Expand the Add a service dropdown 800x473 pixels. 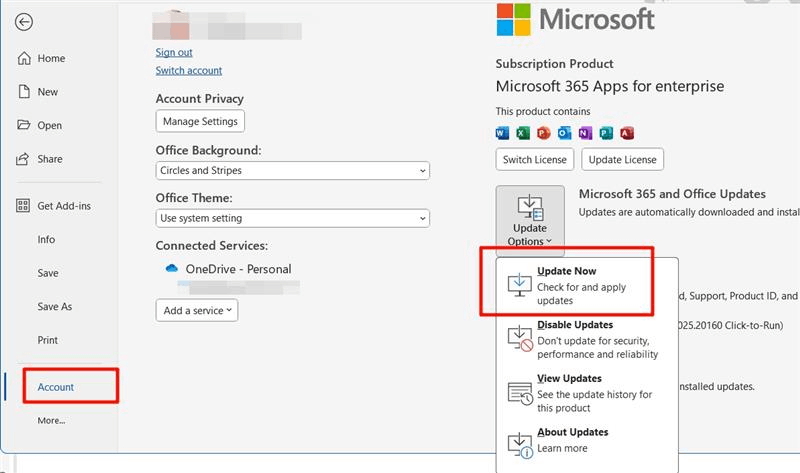(x=196, y=310)
